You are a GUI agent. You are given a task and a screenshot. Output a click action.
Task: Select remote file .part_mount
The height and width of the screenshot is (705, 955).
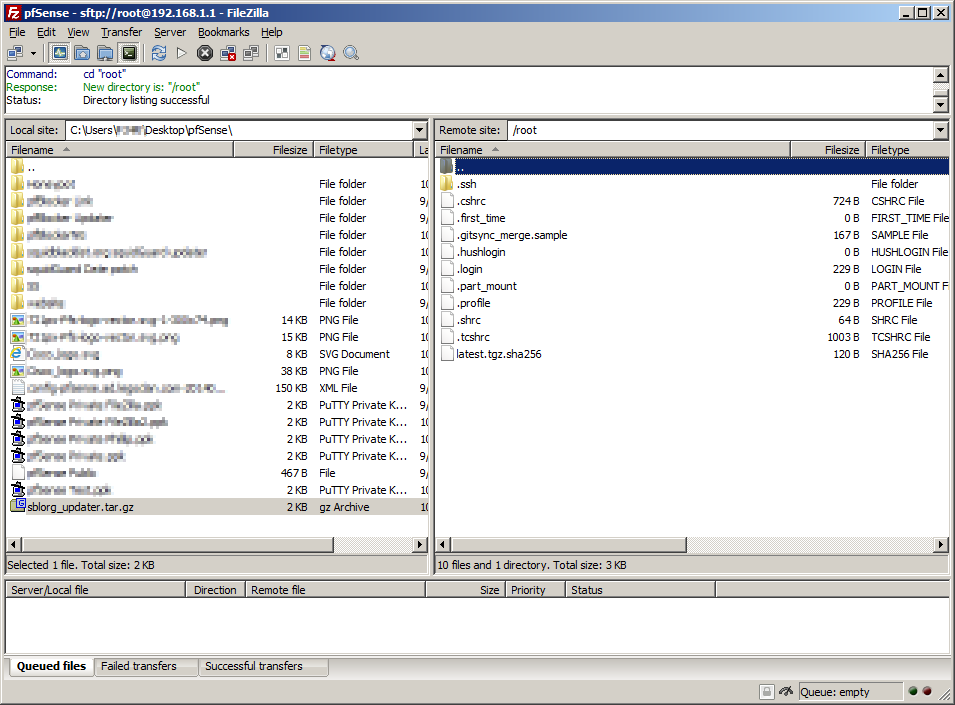(x=486, y=286)
